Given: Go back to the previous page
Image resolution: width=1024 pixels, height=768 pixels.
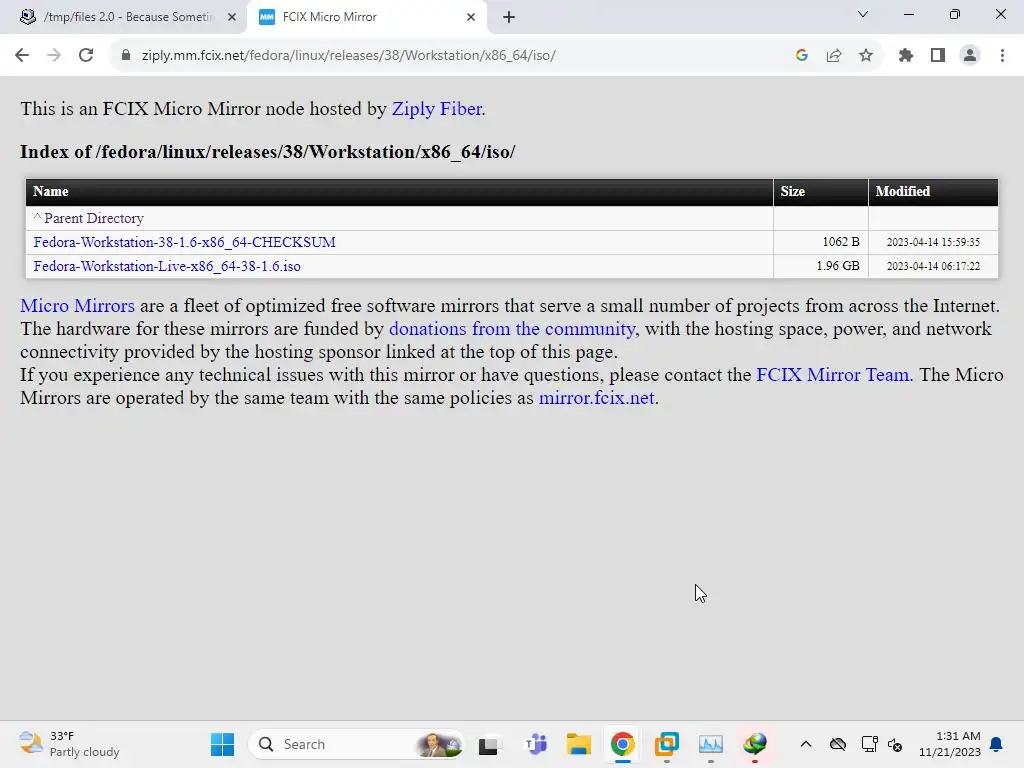Looking at the screenshot, I should [x=22, y=56].
